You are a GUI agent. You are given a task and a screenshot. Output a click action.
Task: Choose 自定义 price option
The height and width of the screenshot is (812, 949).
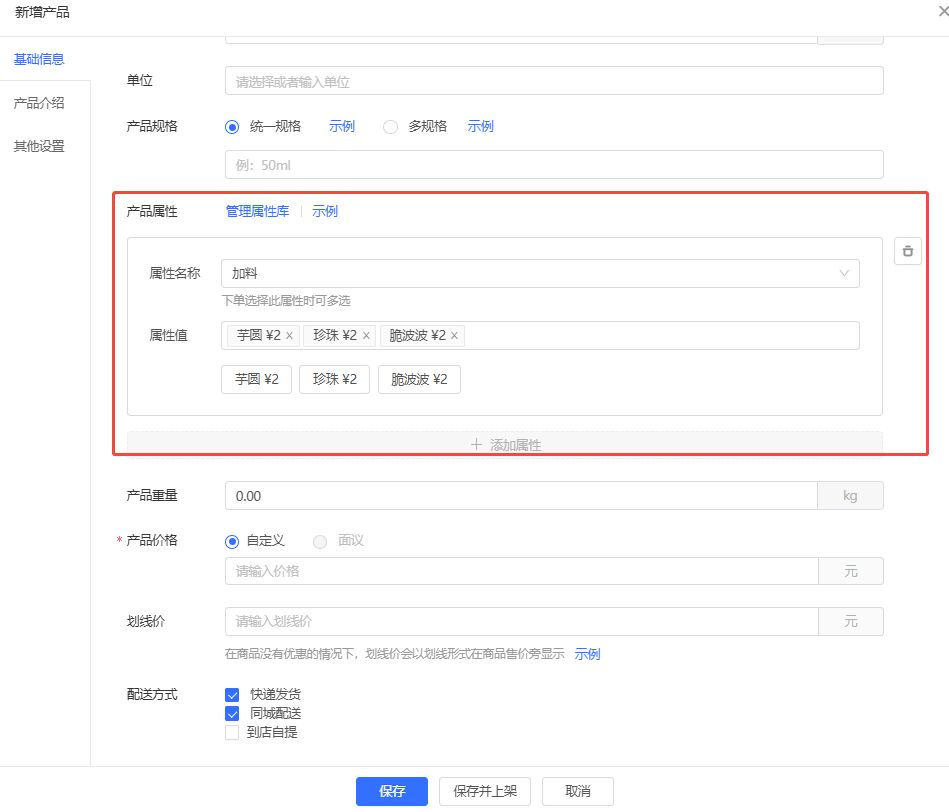233,541
